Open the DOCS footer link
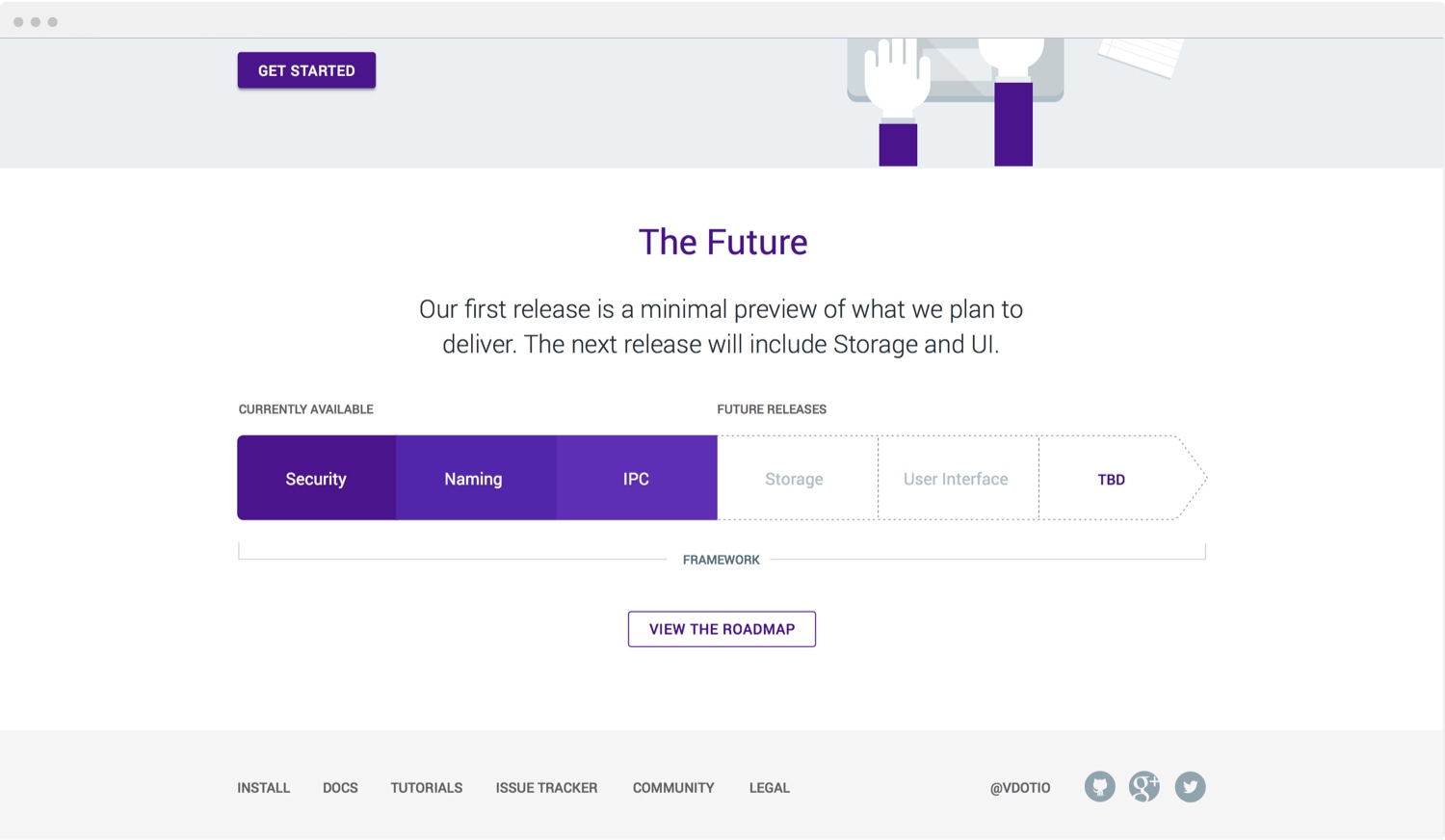The image size is (1445, 840). pyautogui.click(x=340, y=788)
